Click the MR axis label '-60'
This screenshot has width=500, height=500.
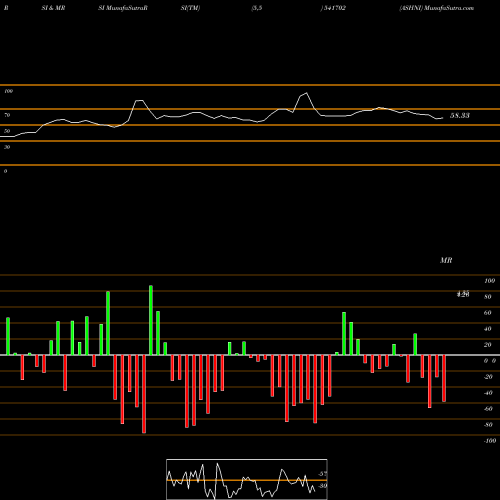pos(488,409)
